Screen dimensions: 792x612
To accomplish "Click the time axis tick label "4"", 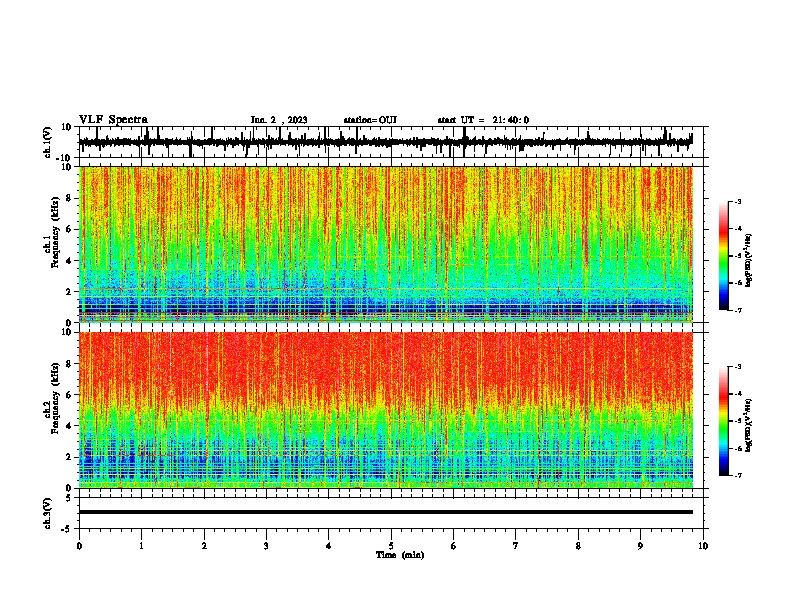I will click(329, 546).
